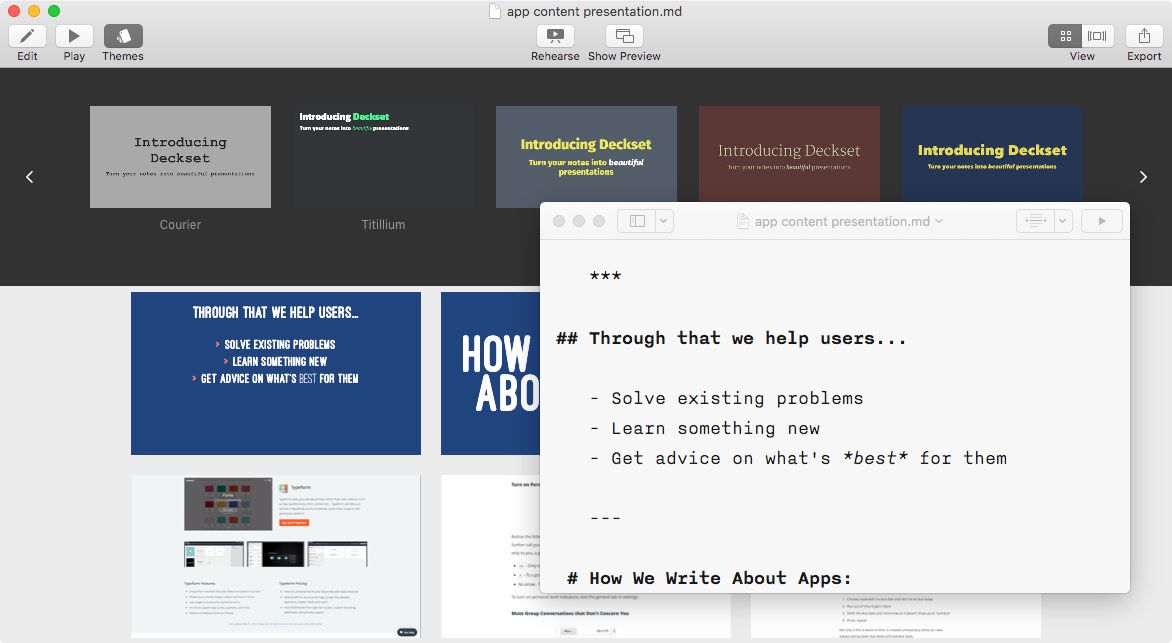
Task: Toggle the Themes panel button
Action: (x=123, y=36)
